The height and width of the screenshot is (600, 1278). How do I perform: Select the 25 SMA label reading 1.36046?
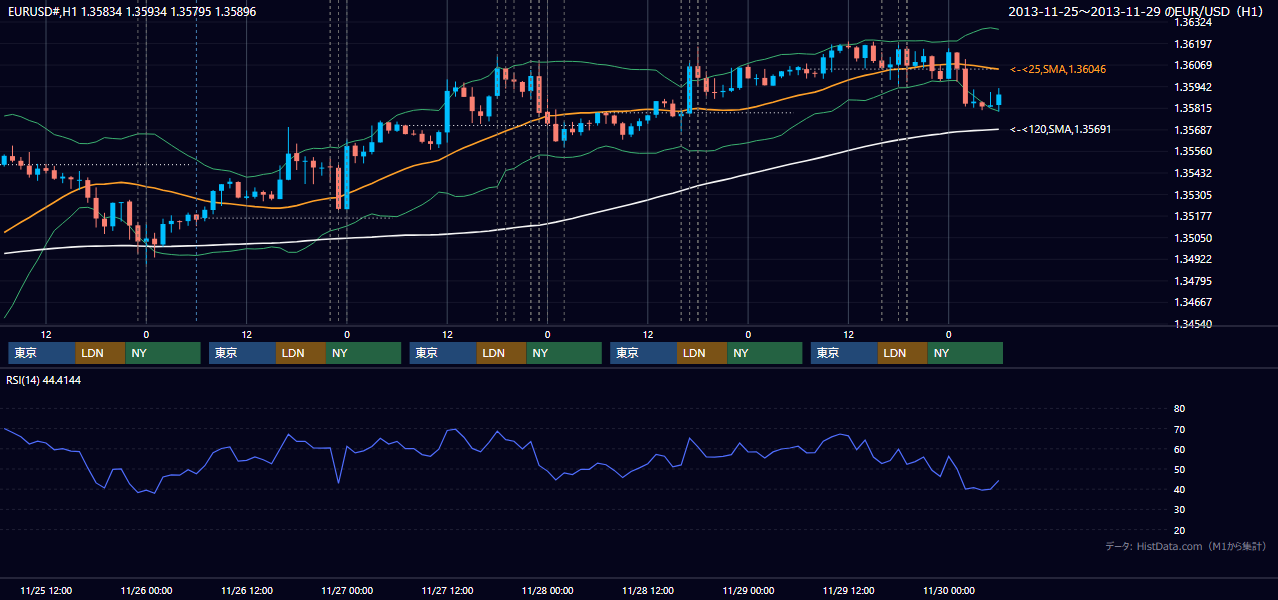pos(1060,69)
